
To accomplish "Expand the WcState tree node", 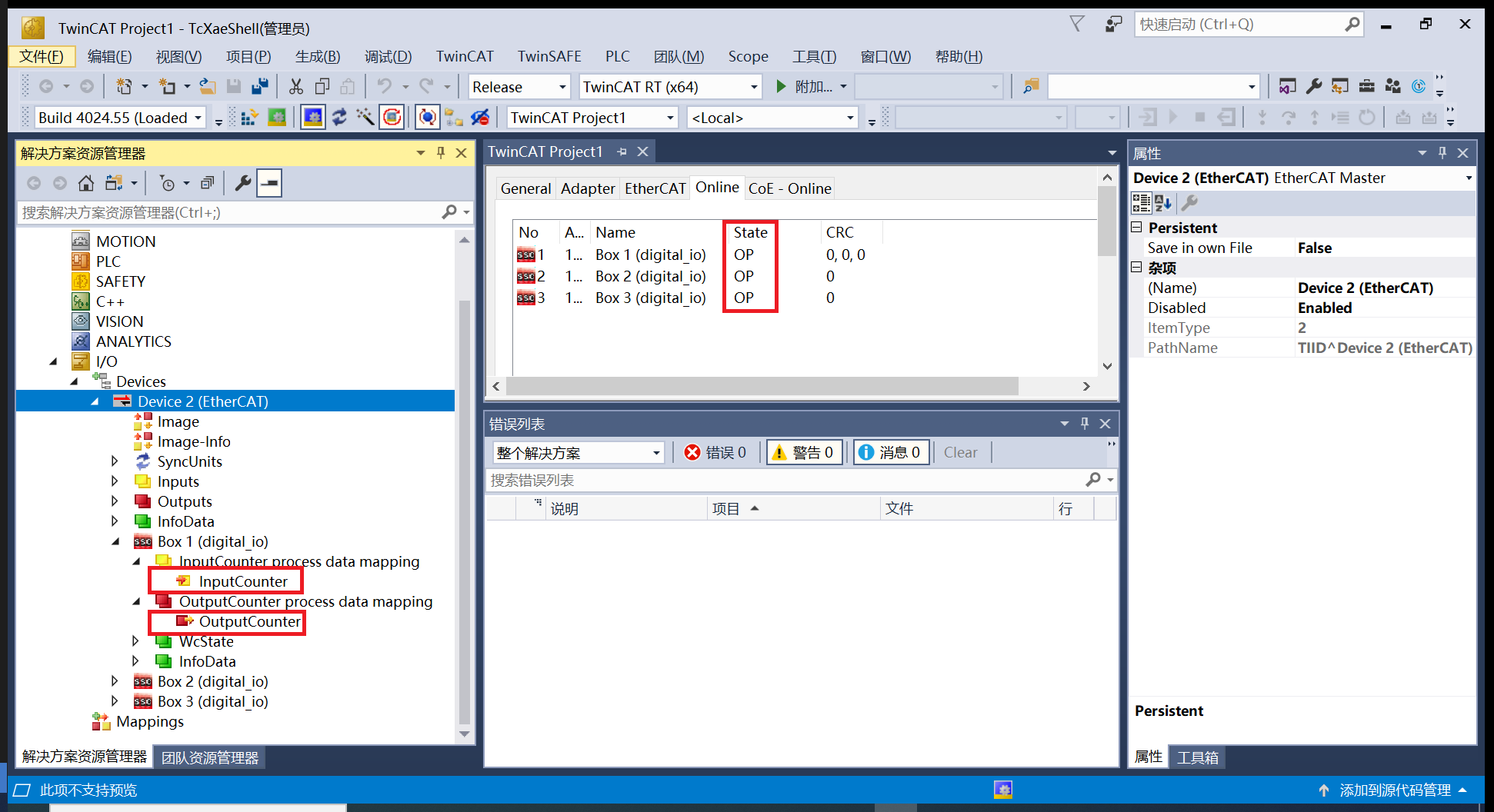I will click(x=135, y=641).
